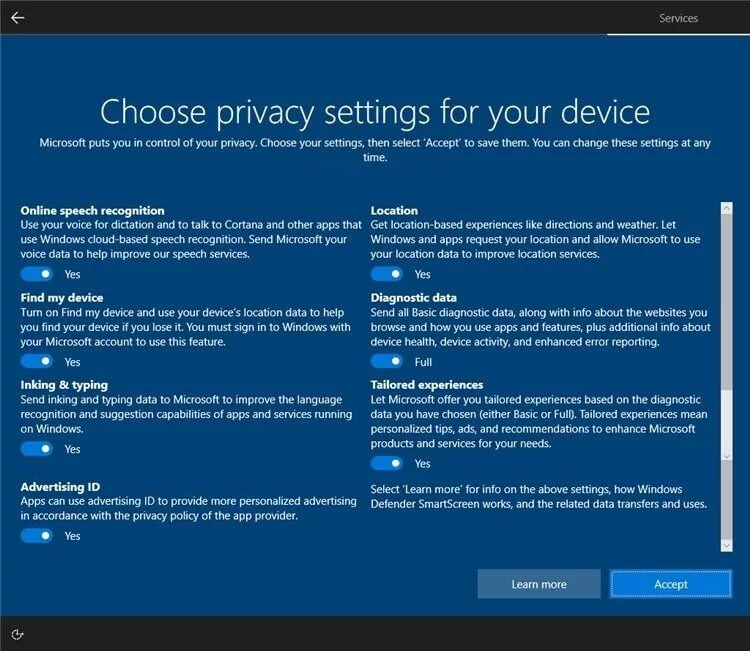The image size is (750, 651).
Task: Go back using the arrow icon
Action: pyautogui.click(x=18, y=18)
